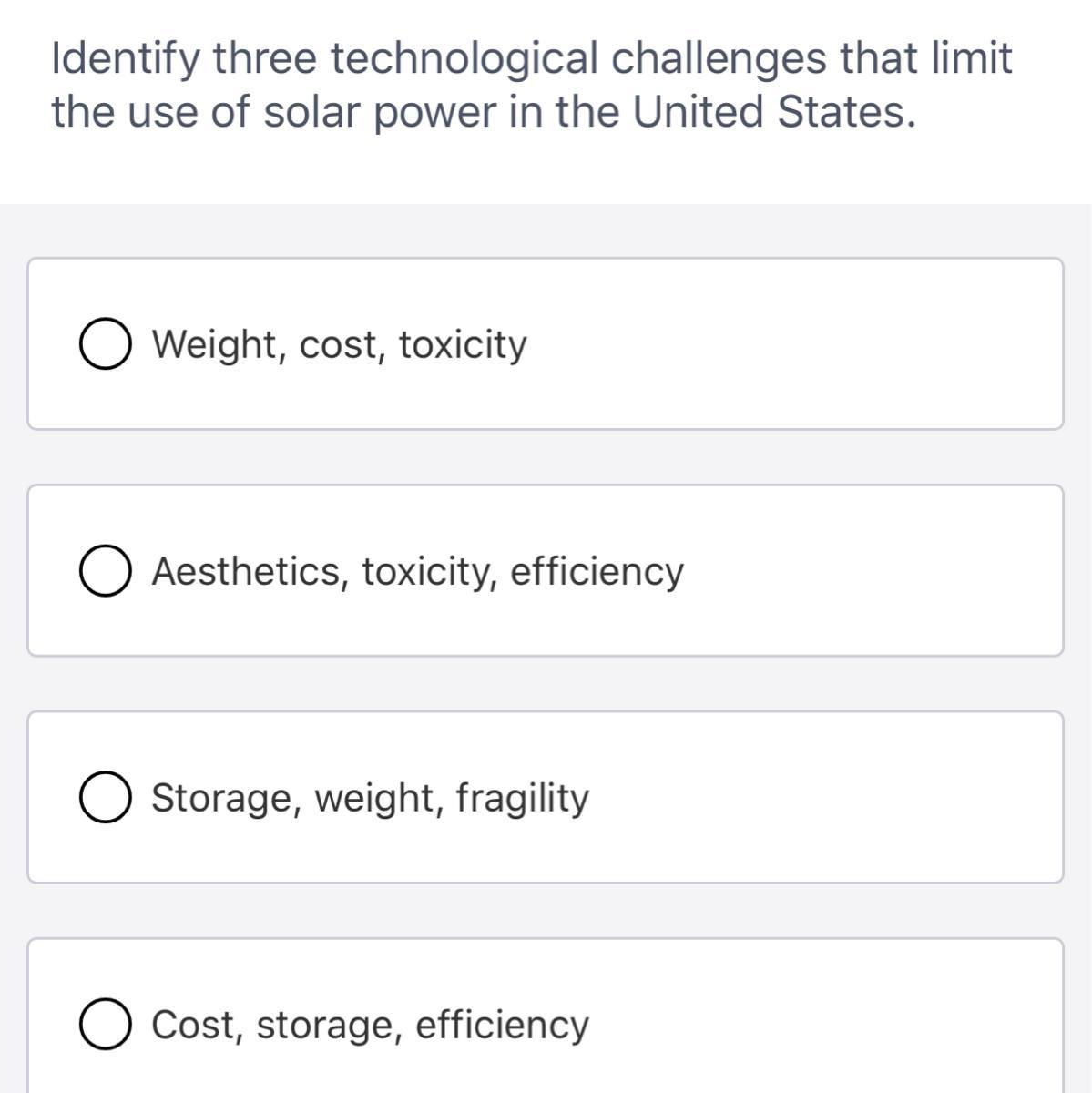Click the 'Cost, storage, efficiency' answer text
The height and width of the screenshot is (1093, 1092).
pos(370,1025)
